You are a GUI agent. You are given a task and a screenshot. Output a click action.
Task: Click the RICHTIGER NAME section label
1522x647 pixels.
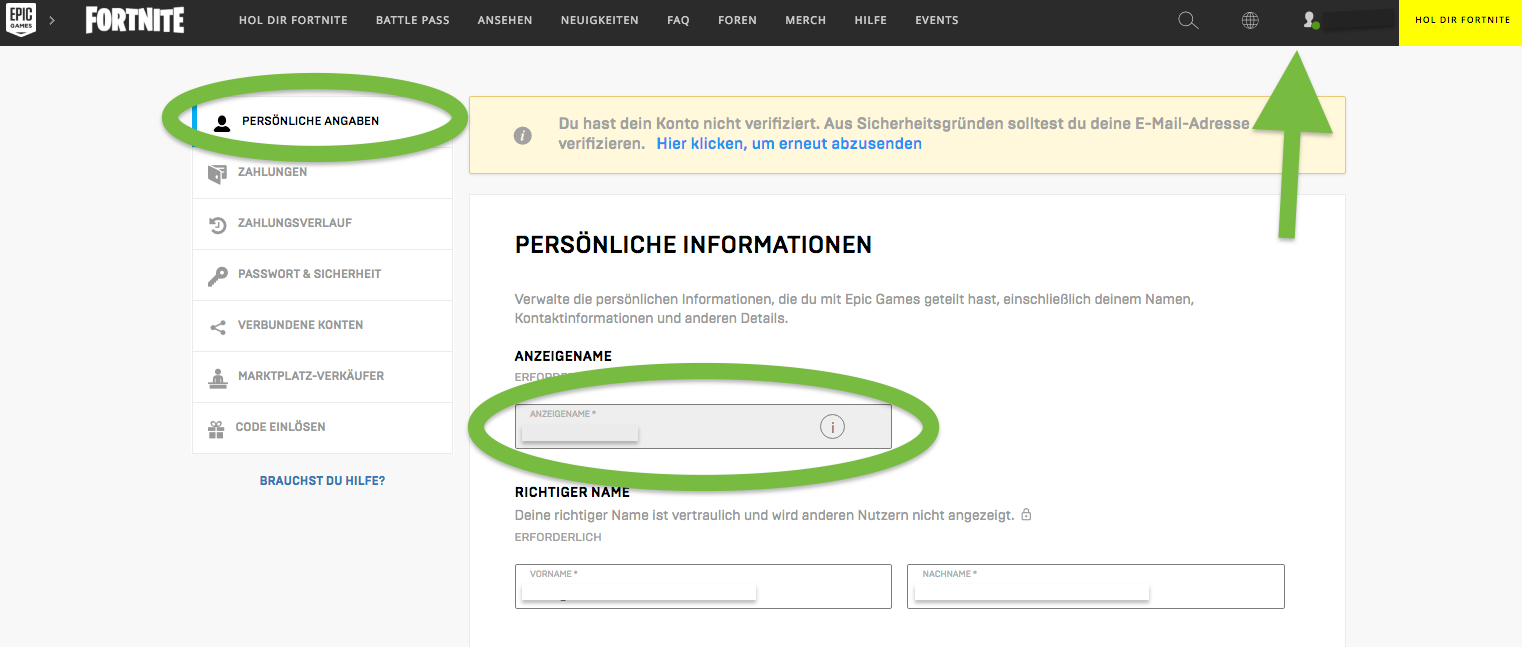572,492
